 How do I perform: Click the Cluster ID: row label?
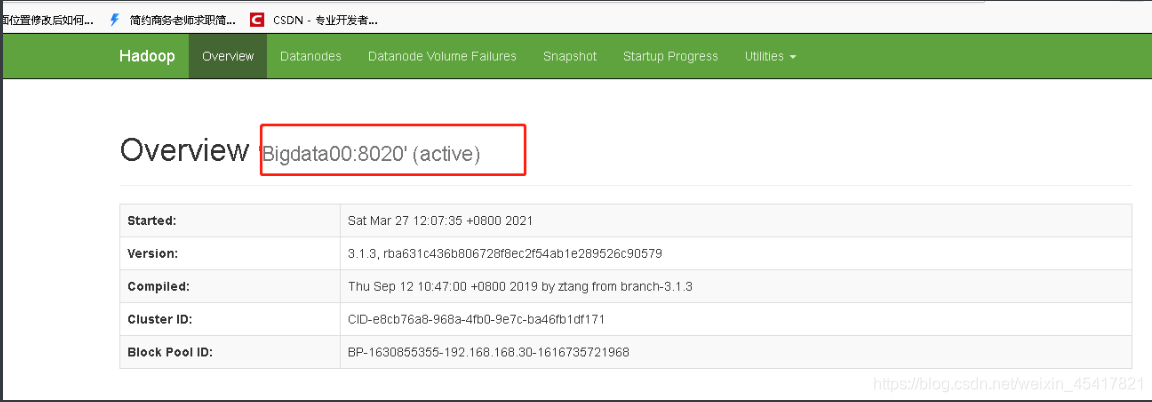(x=160, y=320)
